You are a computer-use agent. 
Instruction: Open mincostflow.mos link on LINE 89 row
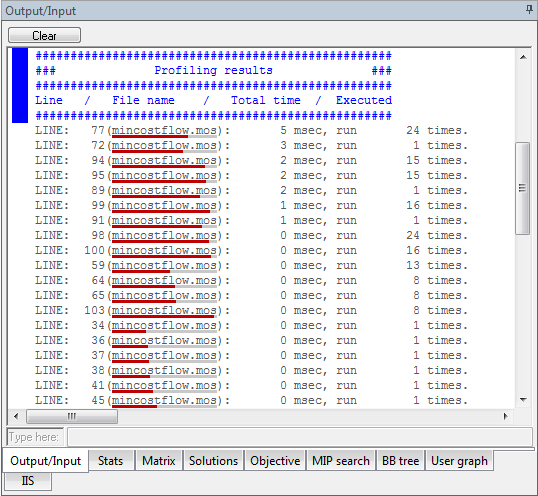pos(164,191)
